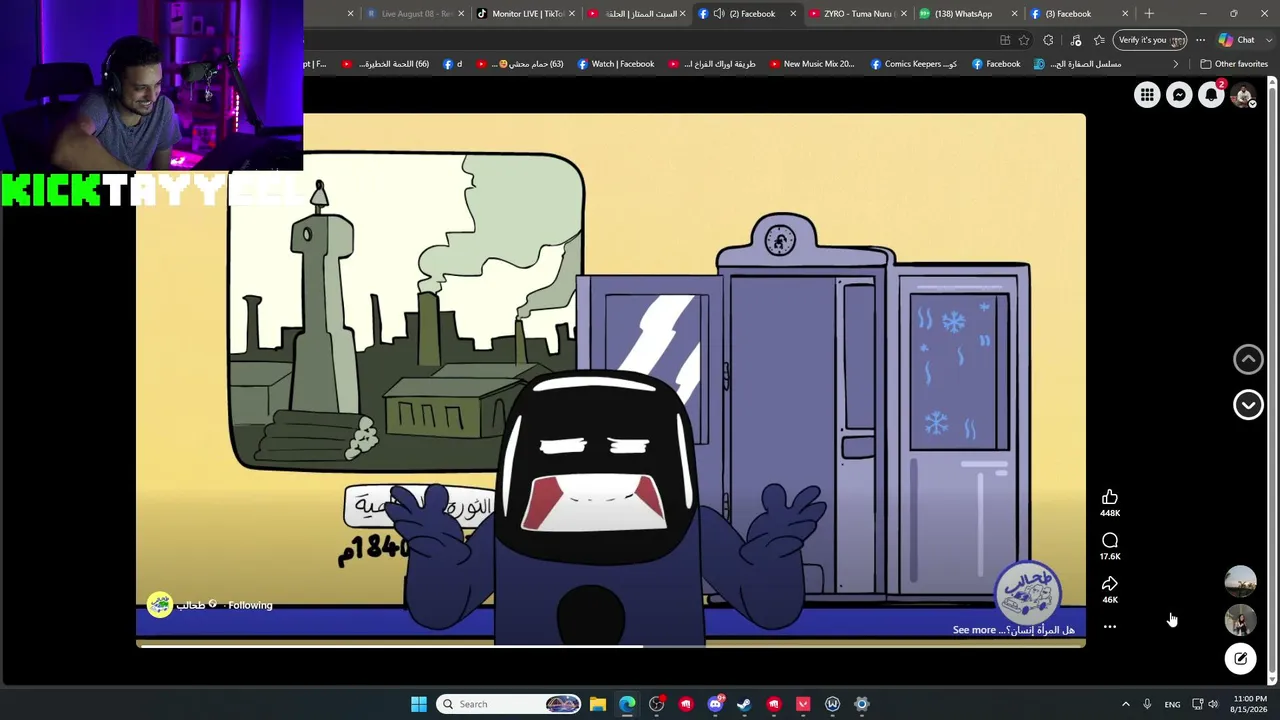Show hidden system tray icons
The width and height of the screenshot is (1280, 720).
pyautogui.click(x=1125, y=704)
